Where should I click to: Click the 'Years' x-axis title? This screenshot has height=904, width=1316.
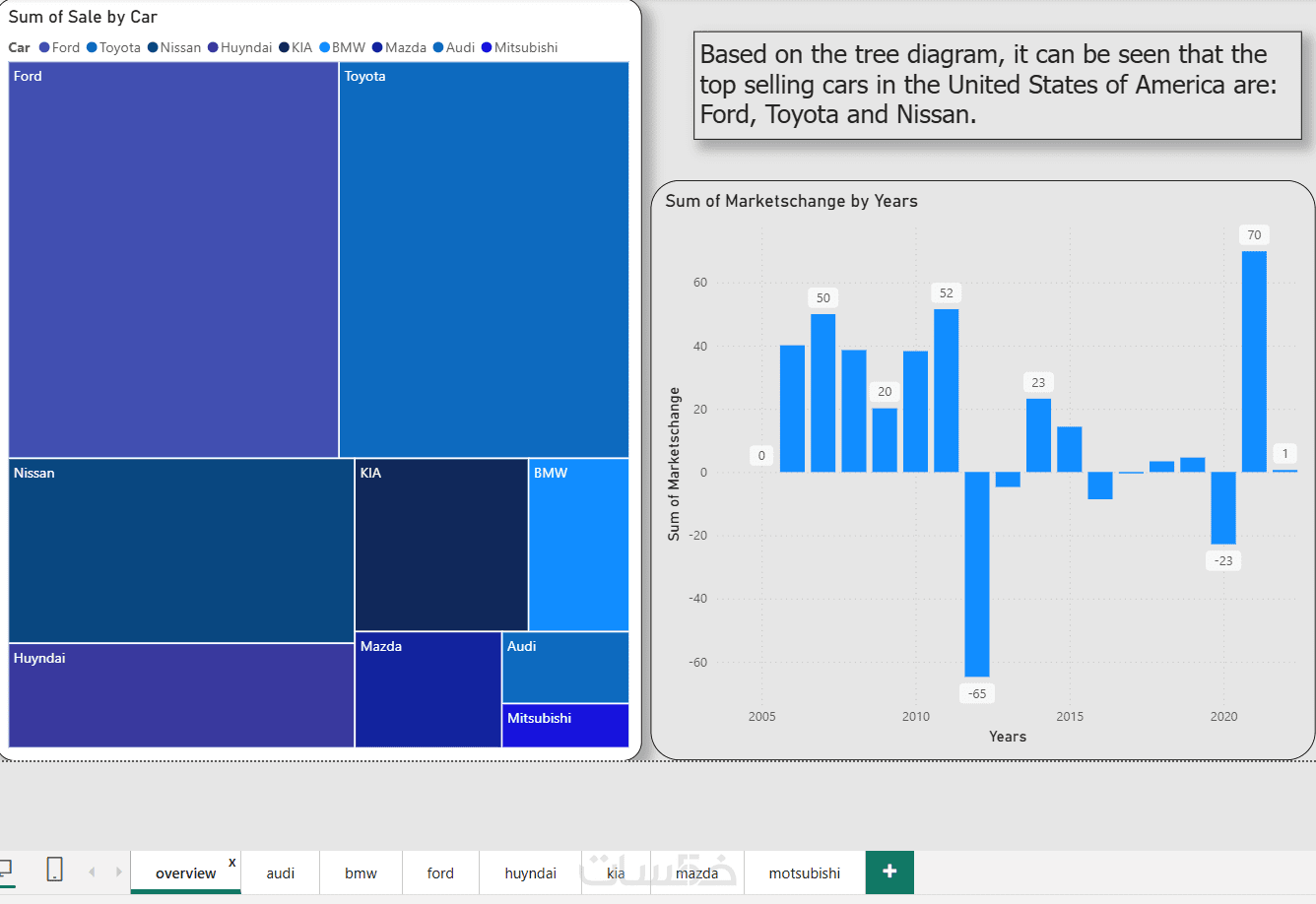pyautogui.click(x=1008, y=737)
